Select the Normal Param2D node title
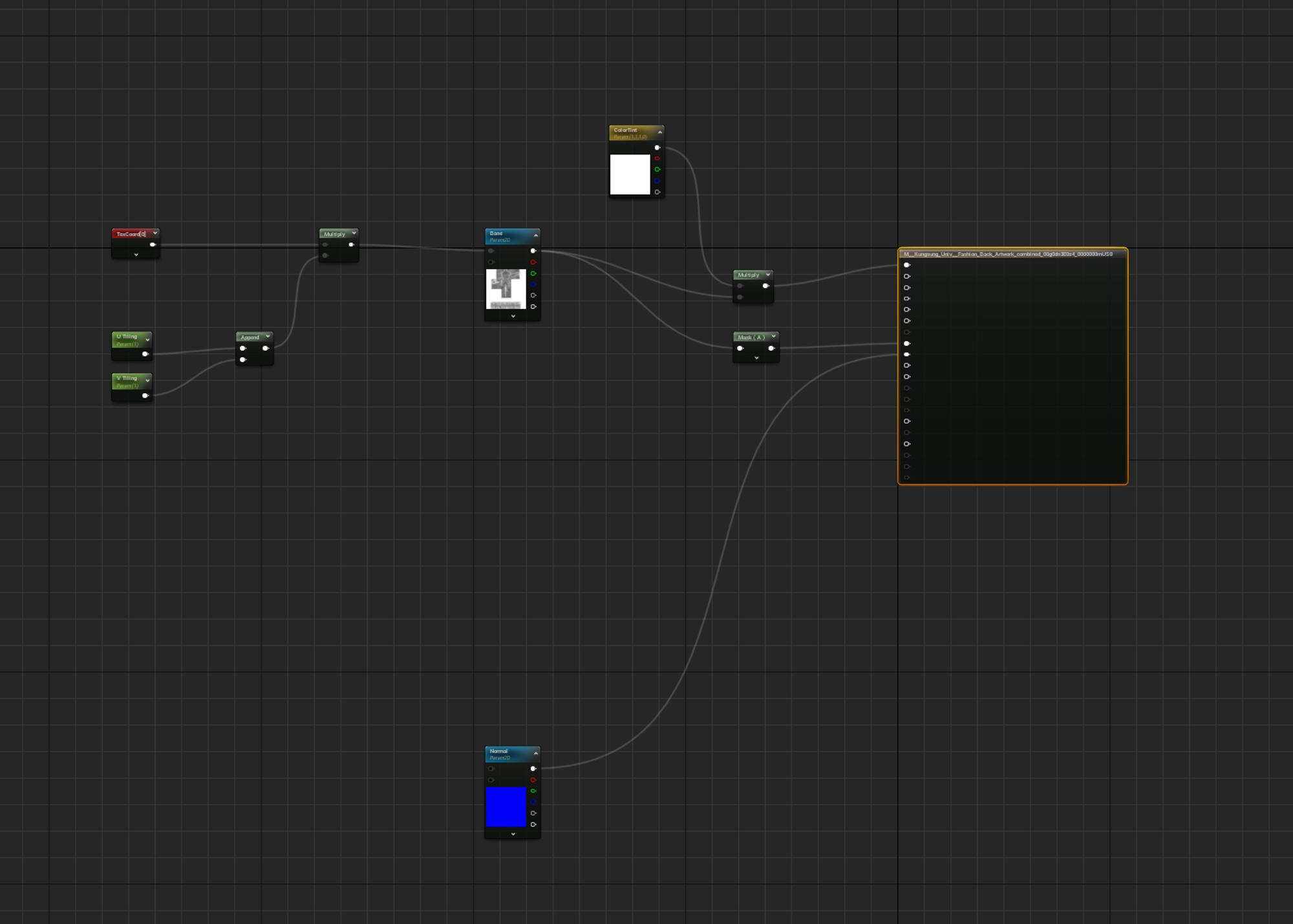Viewport: 1293px width, 924px height. point(498,751)
